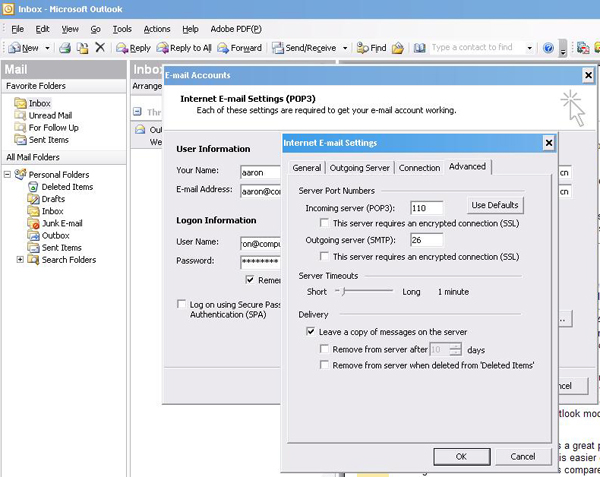Click Reply to All toolbar button
The width and height of the screenshot is (600, 477).
[x=184, y=48]
